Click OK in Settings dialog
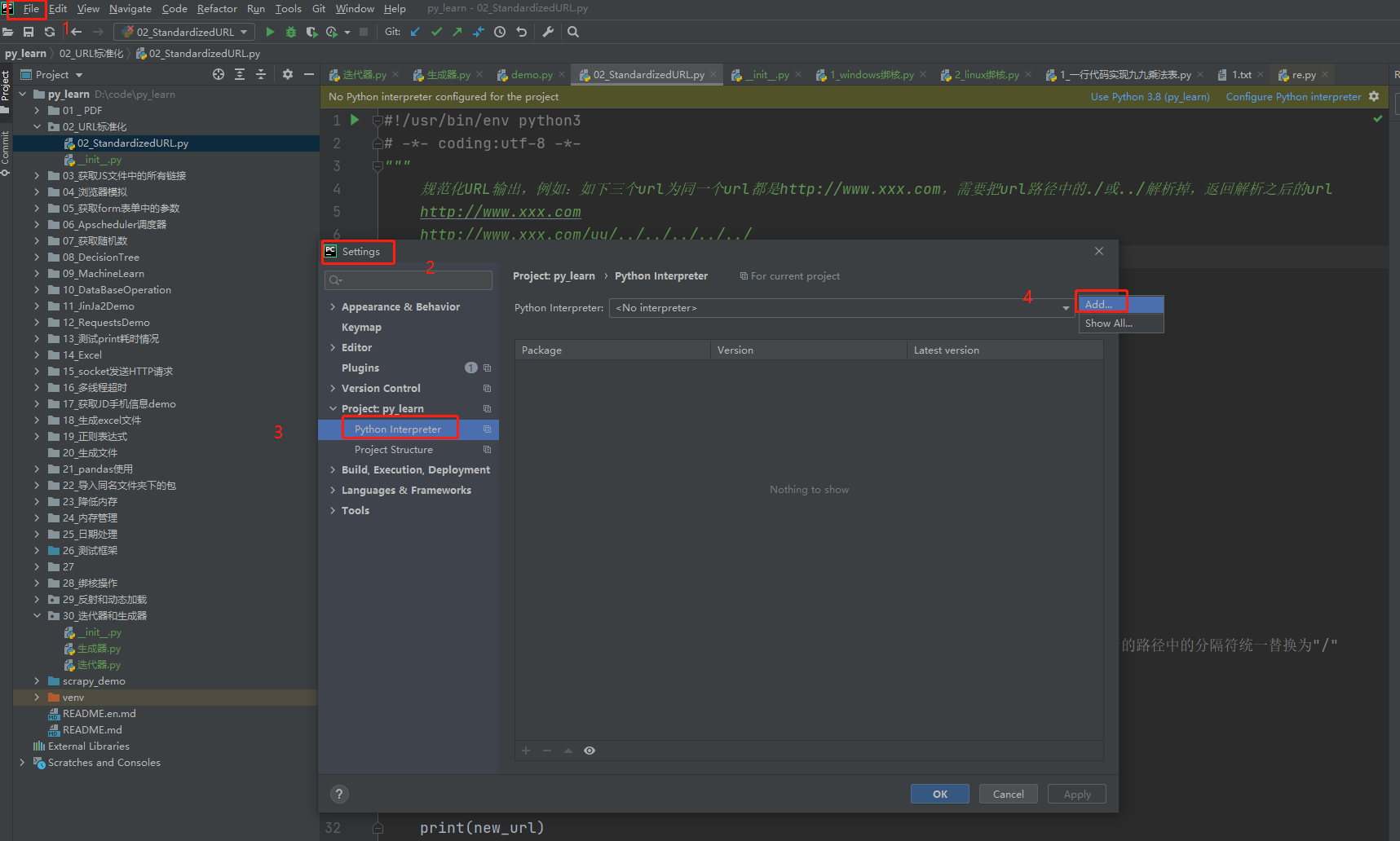This screenshot has height=841, width=1400. pyautogui.click(x=940, y=794)
